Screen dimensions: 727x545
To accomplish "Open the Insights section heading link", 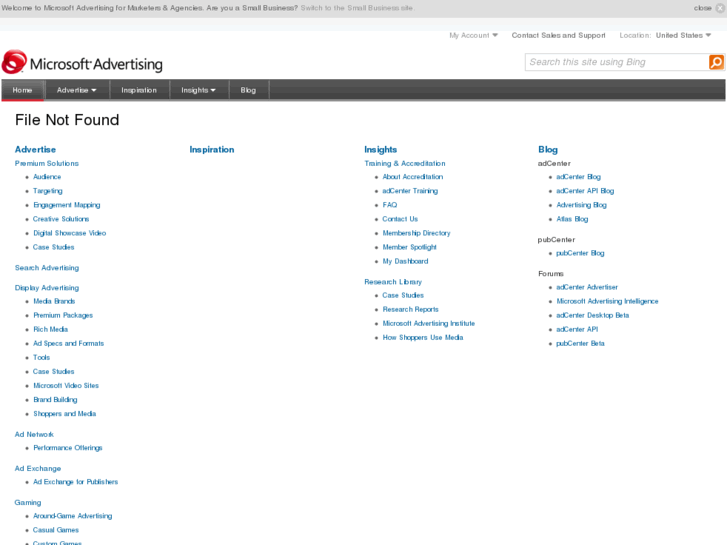I will point(381,149).
